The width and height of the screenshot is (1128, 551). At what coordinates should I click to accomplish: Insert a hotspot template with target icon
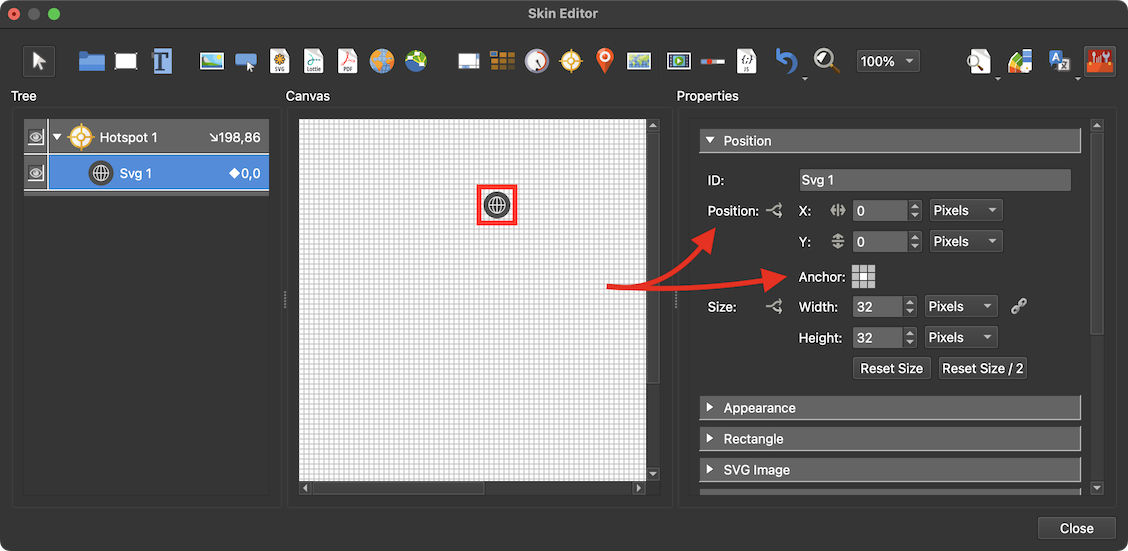[571, 61]
